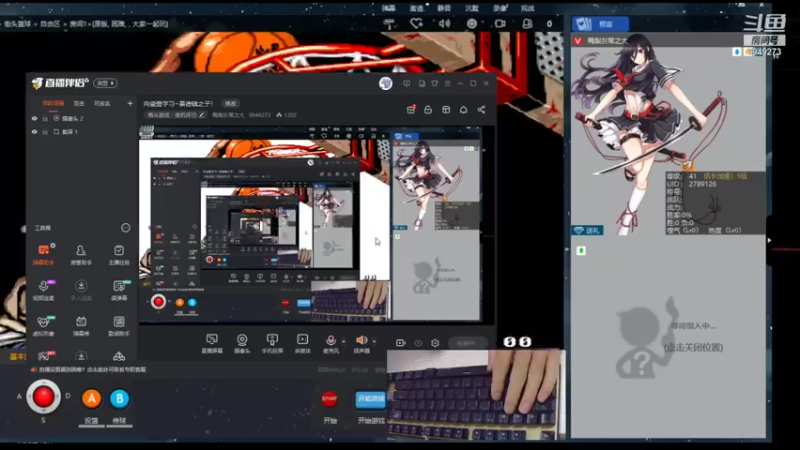
Task: Open the gift box icon with red dot
Action: tap(411, 110)
